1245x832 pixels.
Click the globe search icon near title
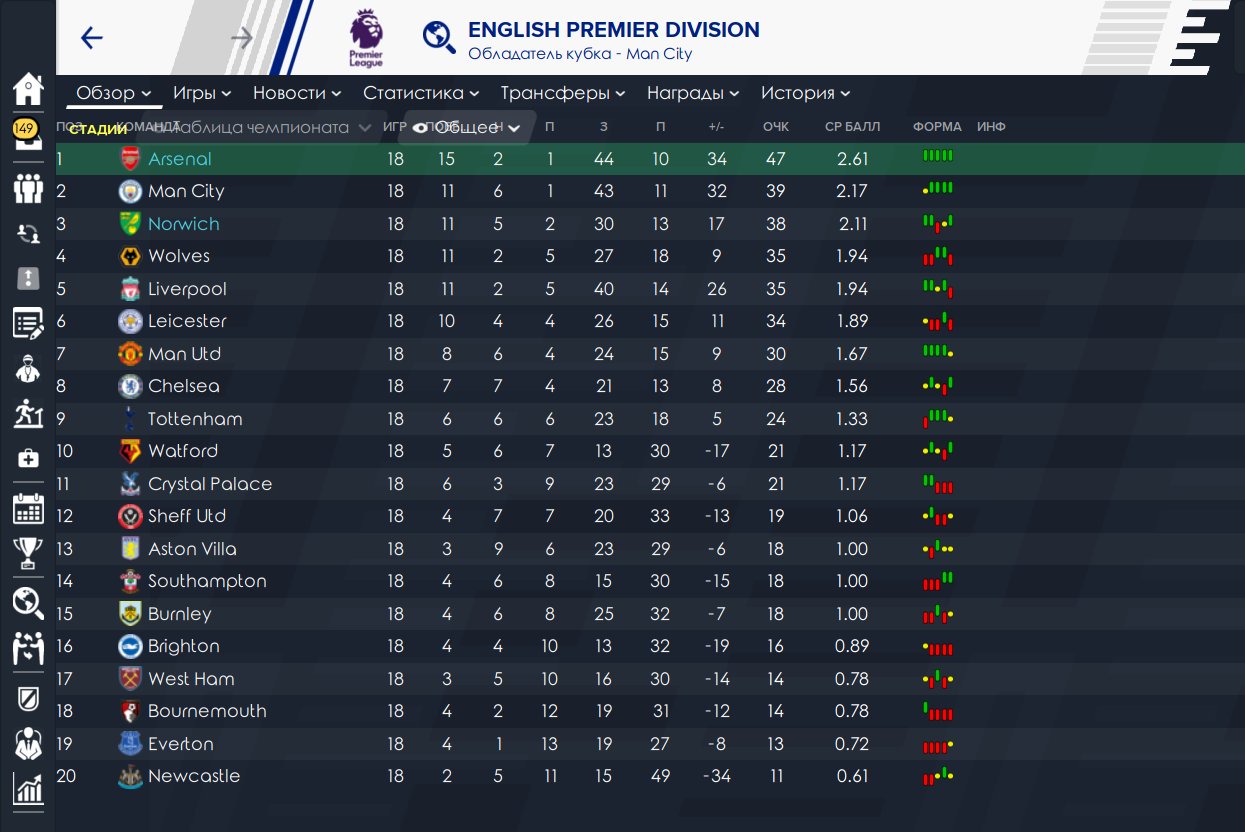coord(438,37)
